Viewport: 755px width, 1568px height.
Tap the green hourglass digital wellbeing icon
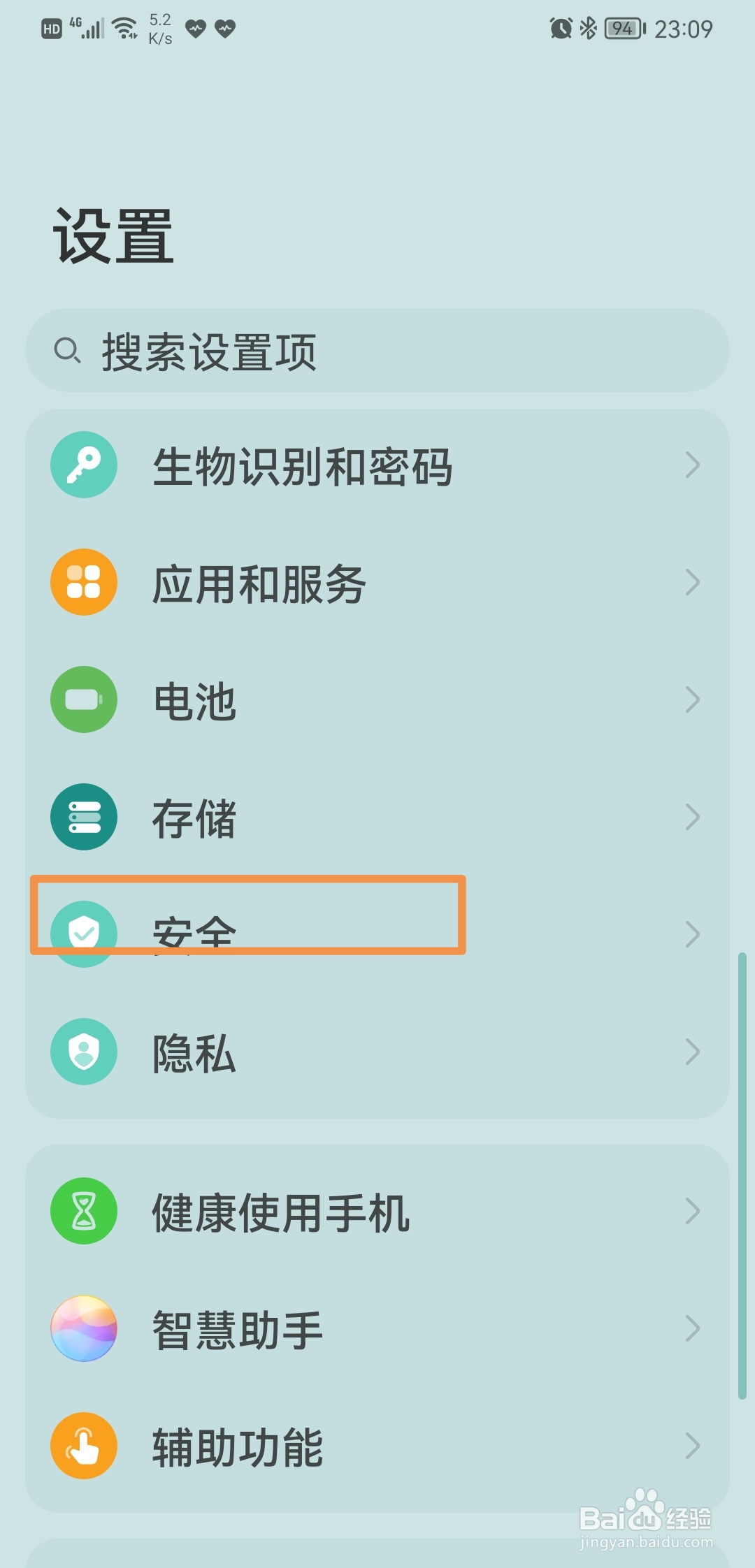[84, 1211]
